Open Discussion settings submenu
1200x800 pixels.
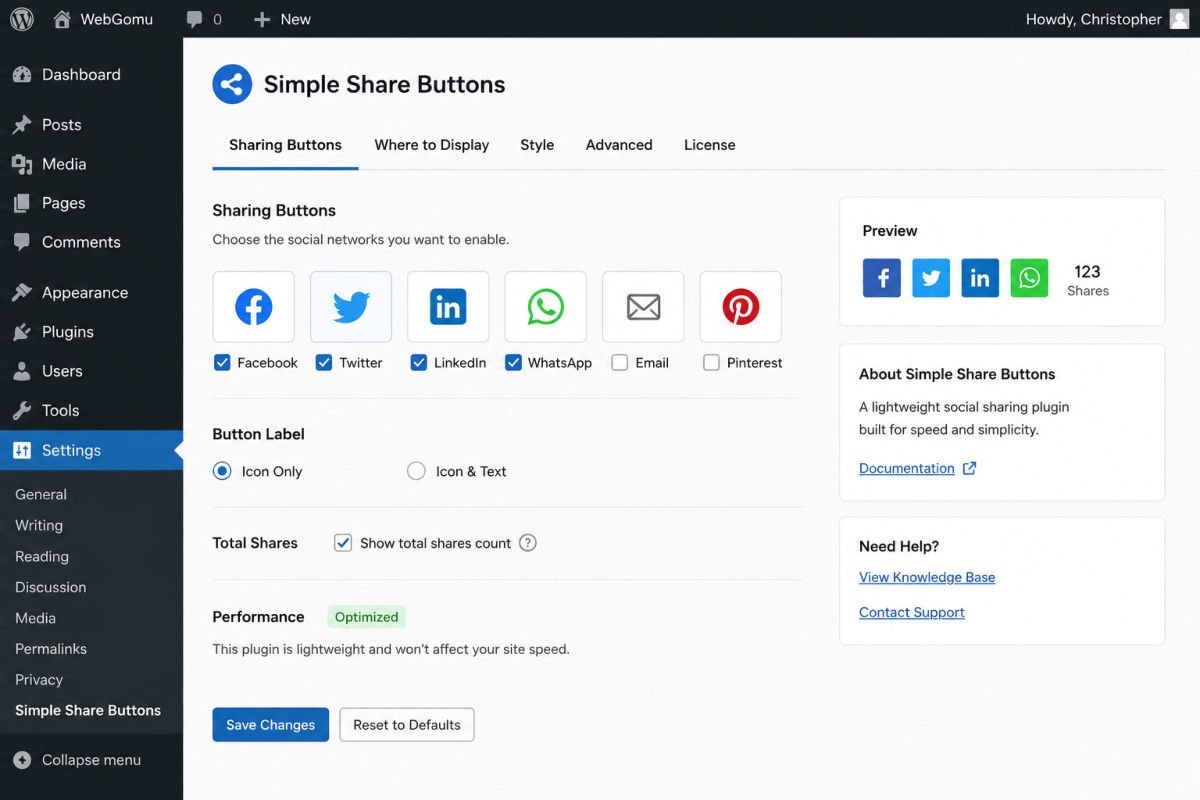click(51, 587)
